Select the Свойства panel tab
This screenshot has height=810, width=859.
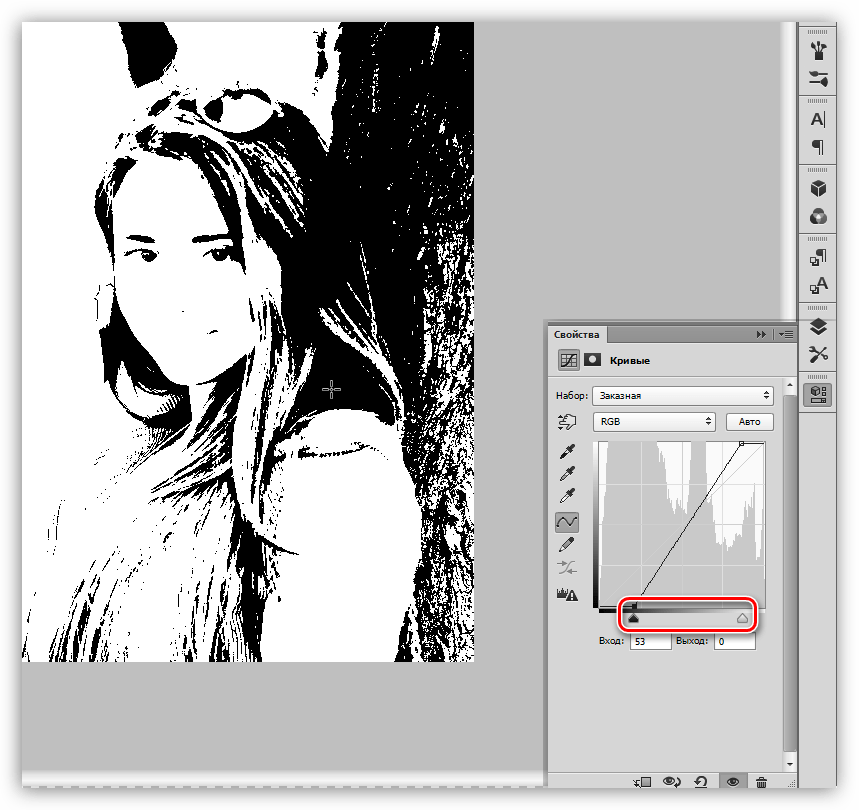pos(576,335)
